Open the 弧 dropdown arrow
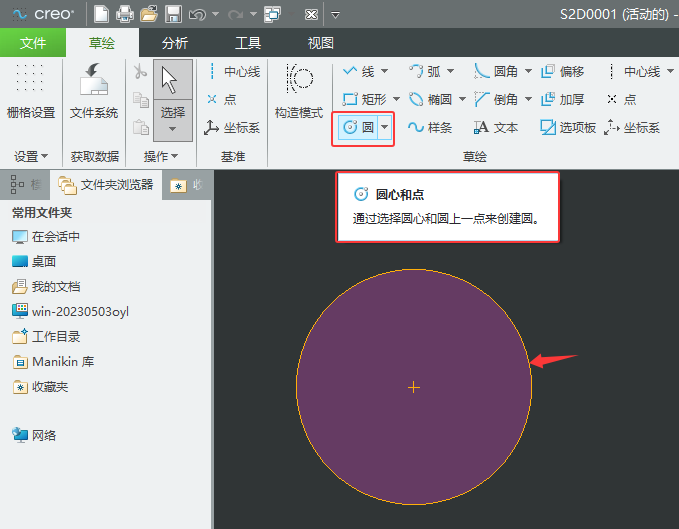The height and width of the screenshot is (529, 679). coord(450,71)
